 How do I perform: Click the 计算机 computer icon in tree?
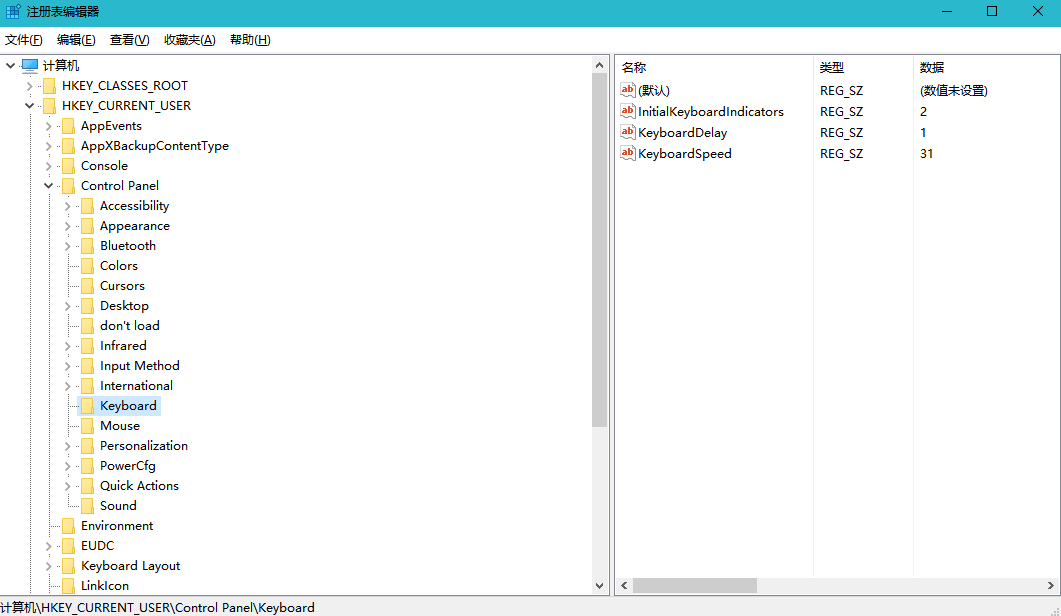[32, 65]
